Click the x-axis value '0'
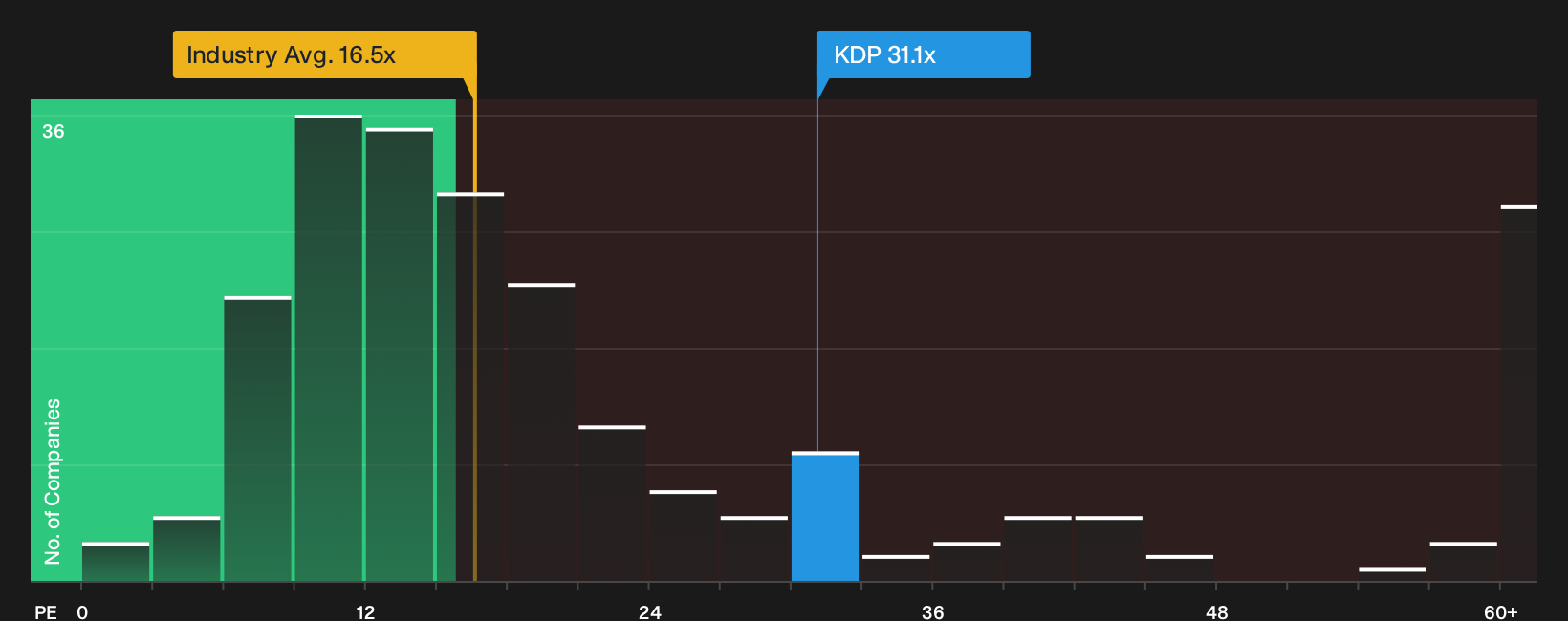The width and height of the screenshot is (1568, 621). click(82, 611)
